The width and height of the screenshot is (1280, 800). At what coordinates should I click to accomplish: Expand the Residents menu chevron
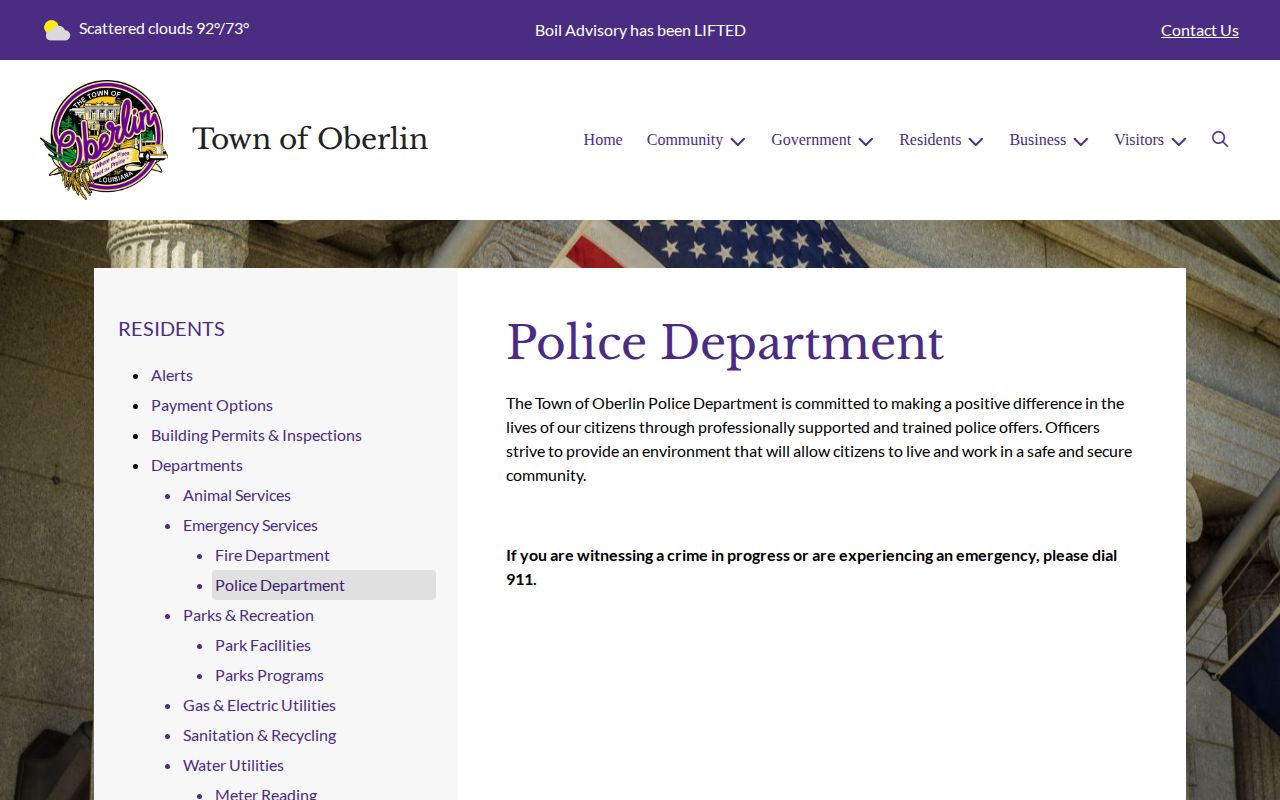coord(976,141)
